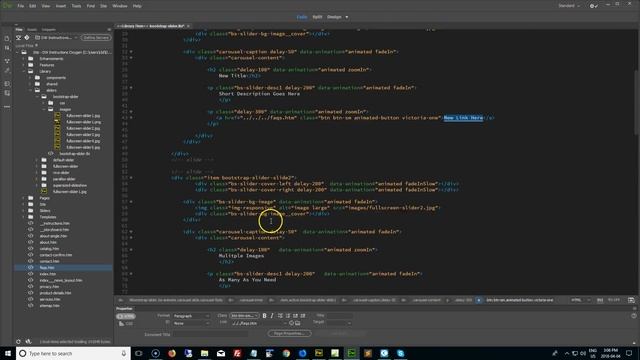
Task: Select bootstrap-slider.lbi in the file tree
Action: (75, 153)
